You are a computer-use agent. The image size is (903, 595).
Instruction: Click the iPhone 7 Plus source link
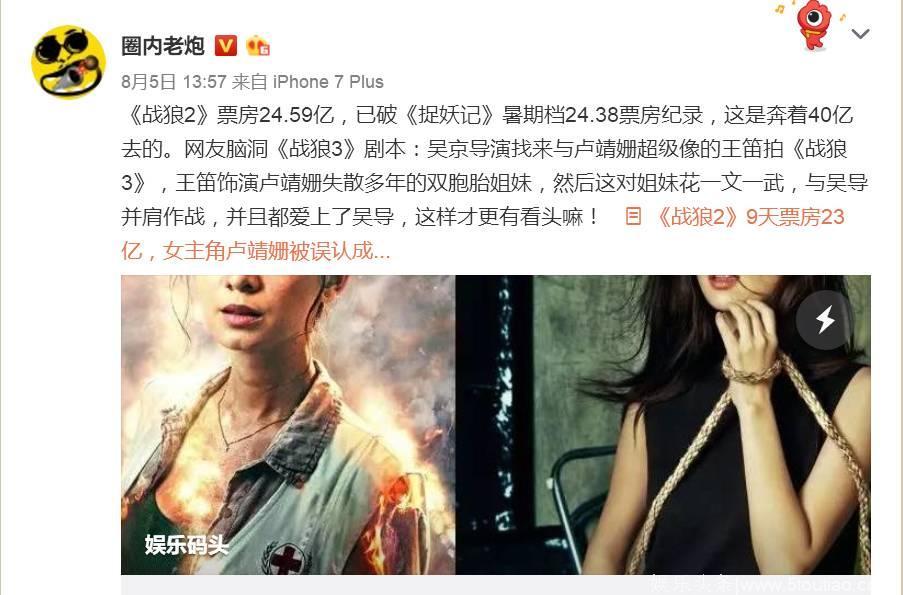328,82
